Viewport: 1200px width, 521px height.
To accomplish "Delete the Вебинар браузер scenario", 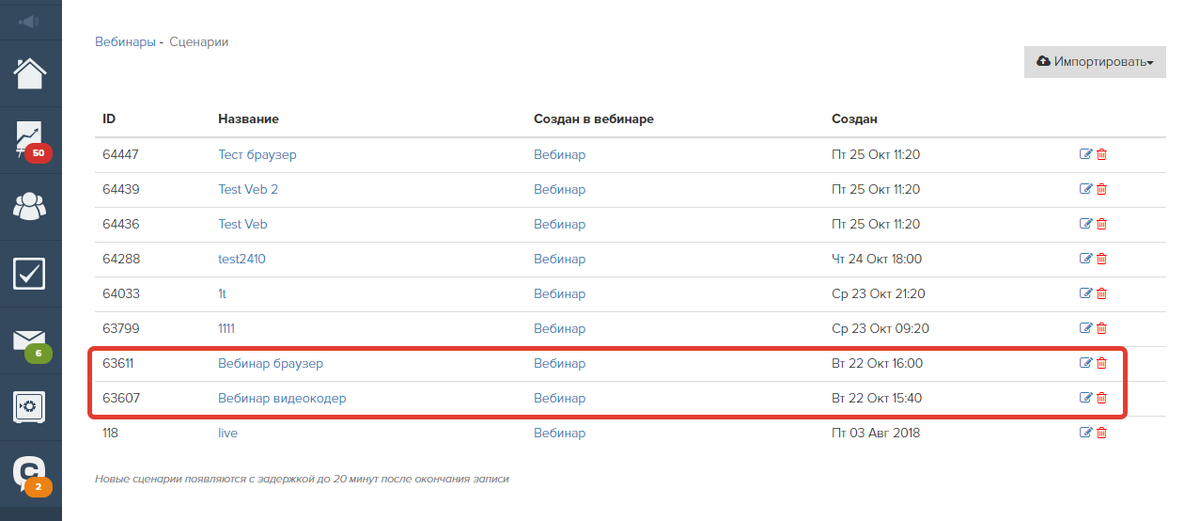I will pos(1102,364).
